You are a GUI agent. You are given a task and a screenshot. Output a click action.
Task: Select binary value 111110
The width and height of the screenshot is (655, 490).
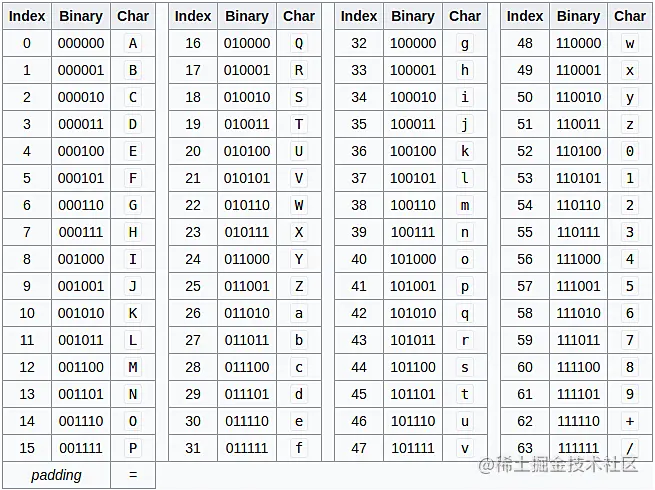tap(579, 421)
